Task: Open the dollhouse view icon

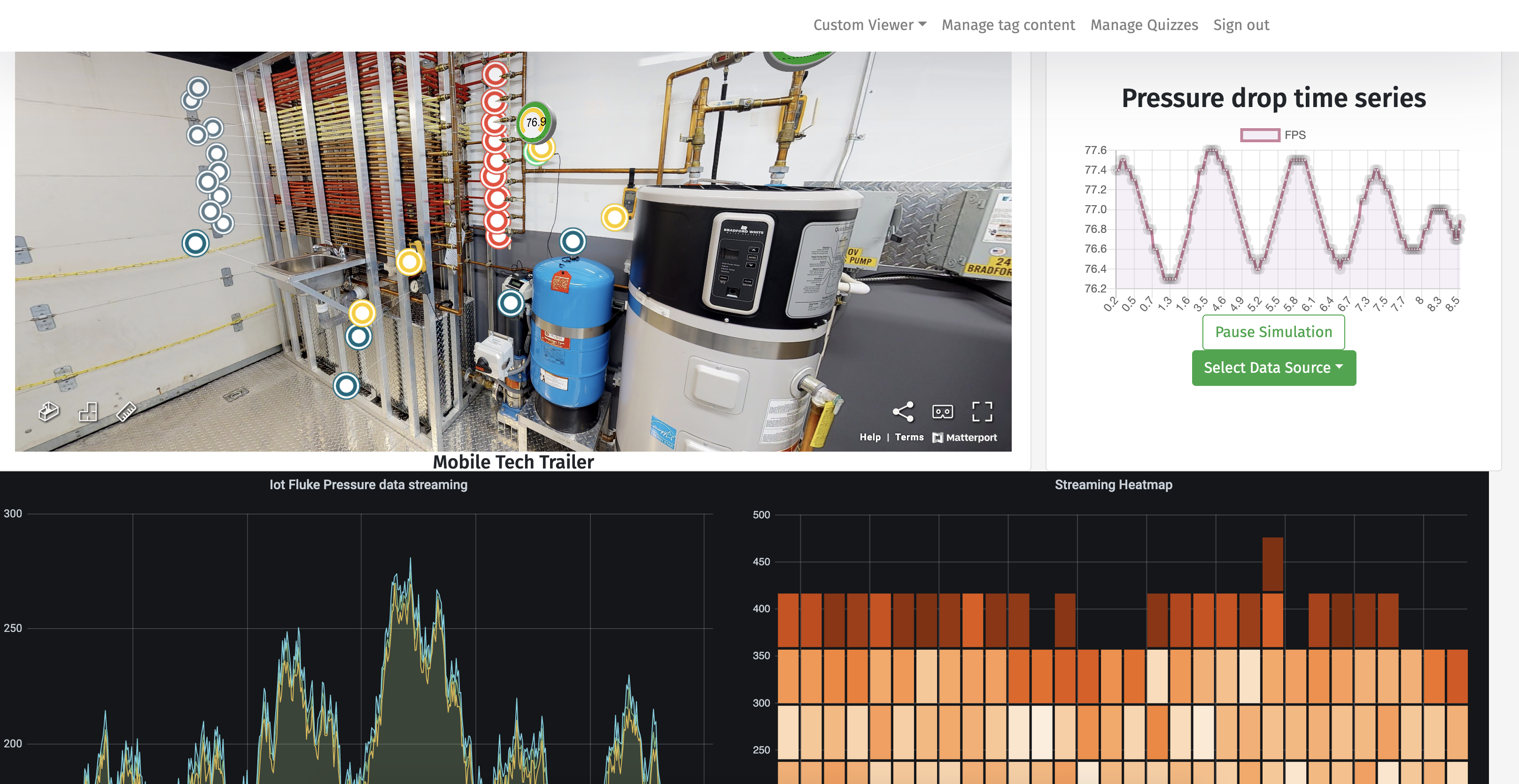Action: click(x=48, y=411)
